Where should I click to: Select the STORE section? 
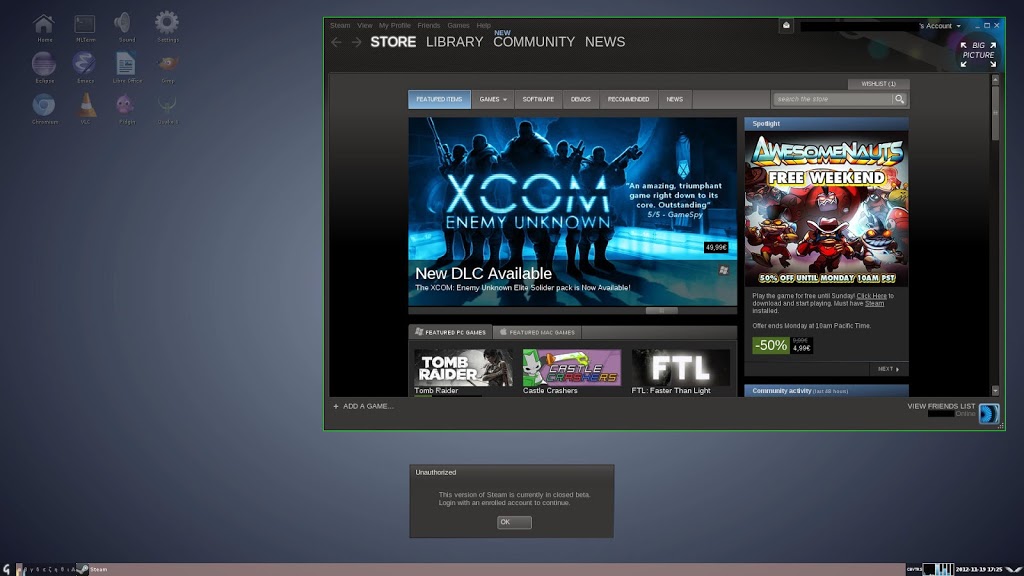point(393,42)
